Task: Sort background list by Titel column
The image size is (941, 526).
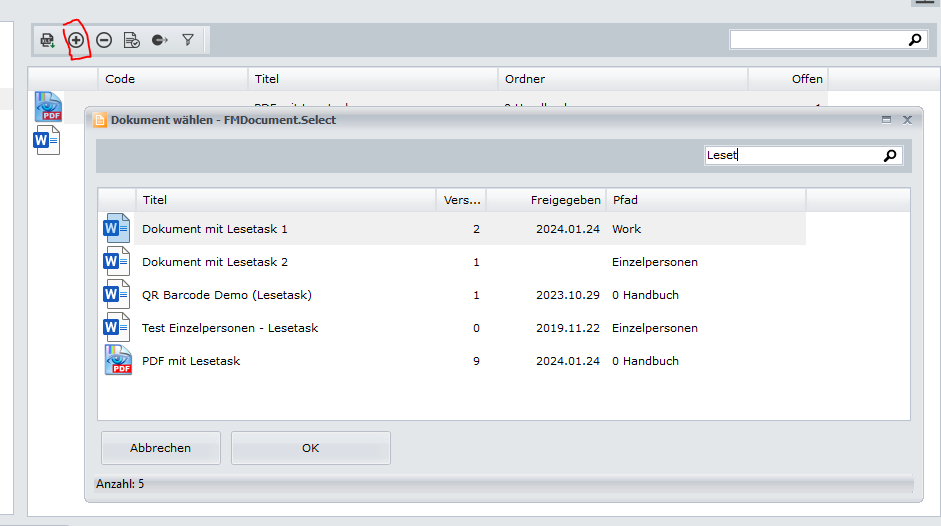Action: 373,79
